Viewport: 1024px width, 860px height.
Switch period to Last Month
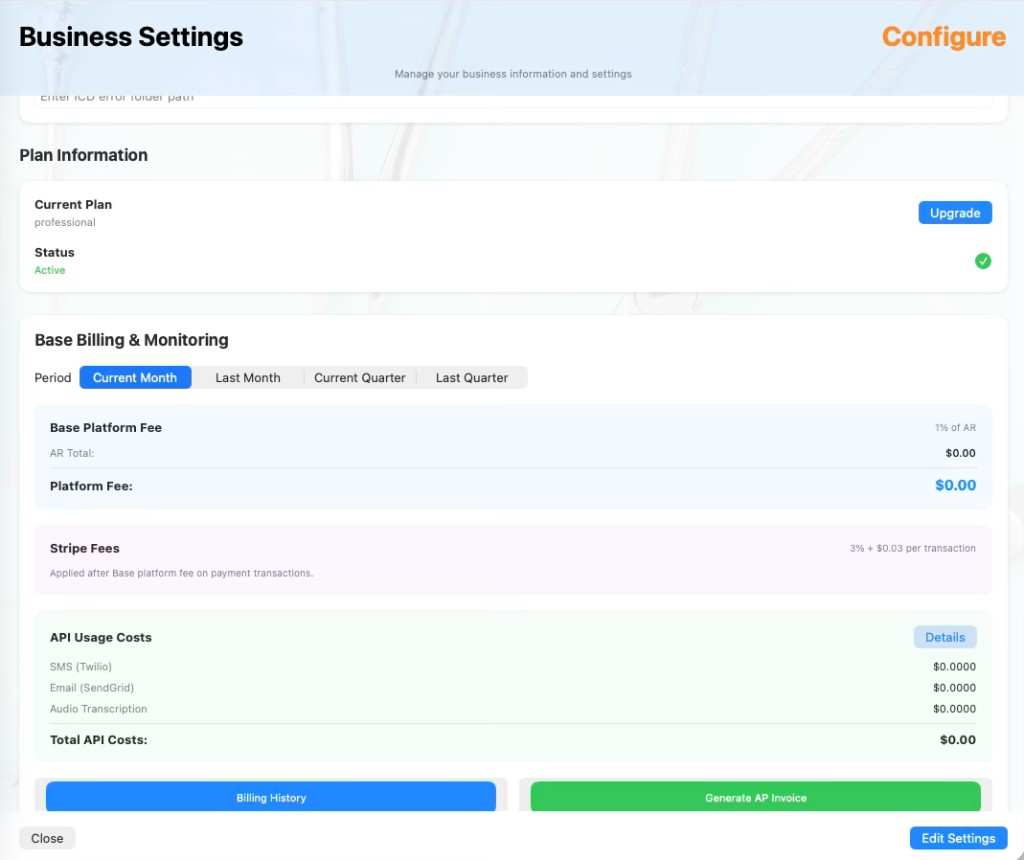(x=248, y=377)
